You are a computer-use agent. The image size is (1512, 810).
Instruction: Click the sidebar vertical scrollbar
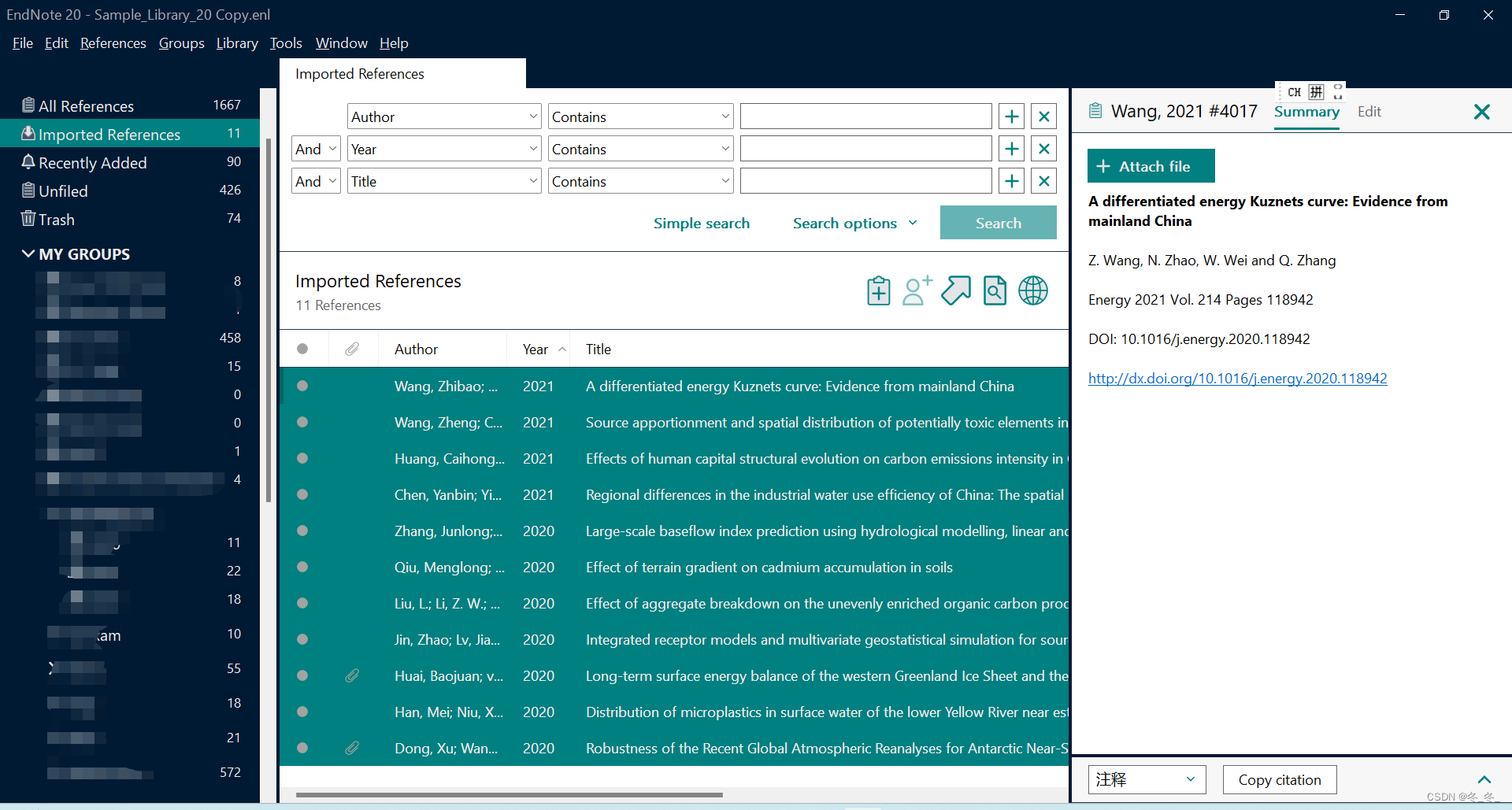[269, 320]
